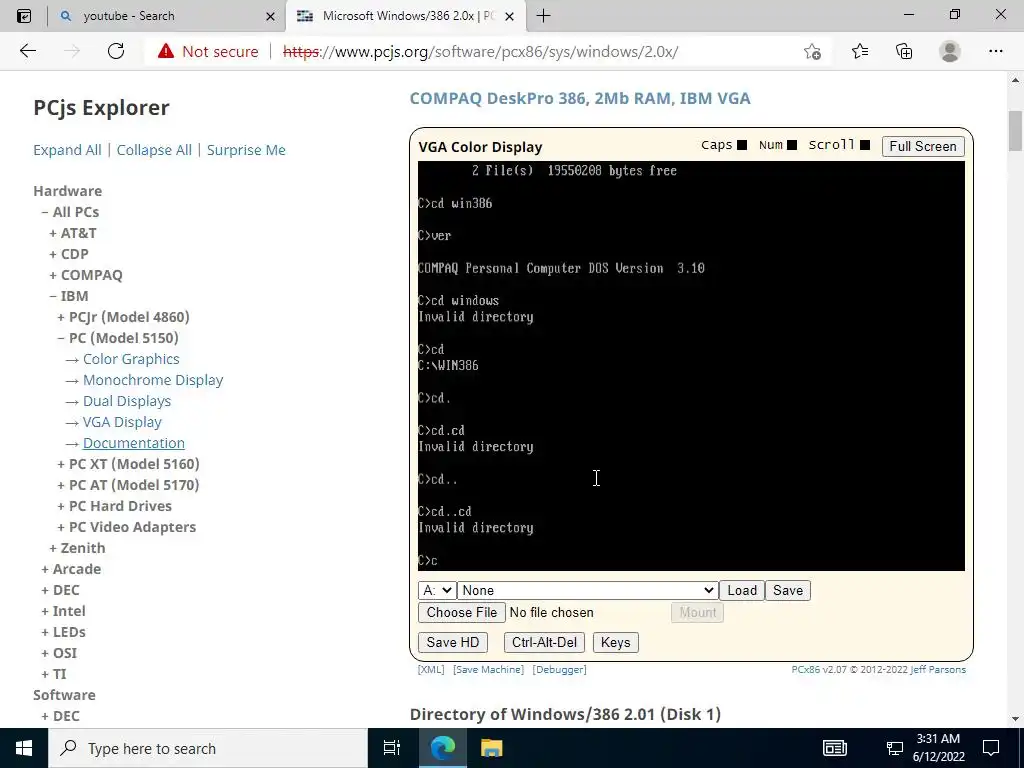Image resolution: width=1024 pixels, height=768 pixels.
Task: Collapse the IBM tree node
Action: coord(53,296)
